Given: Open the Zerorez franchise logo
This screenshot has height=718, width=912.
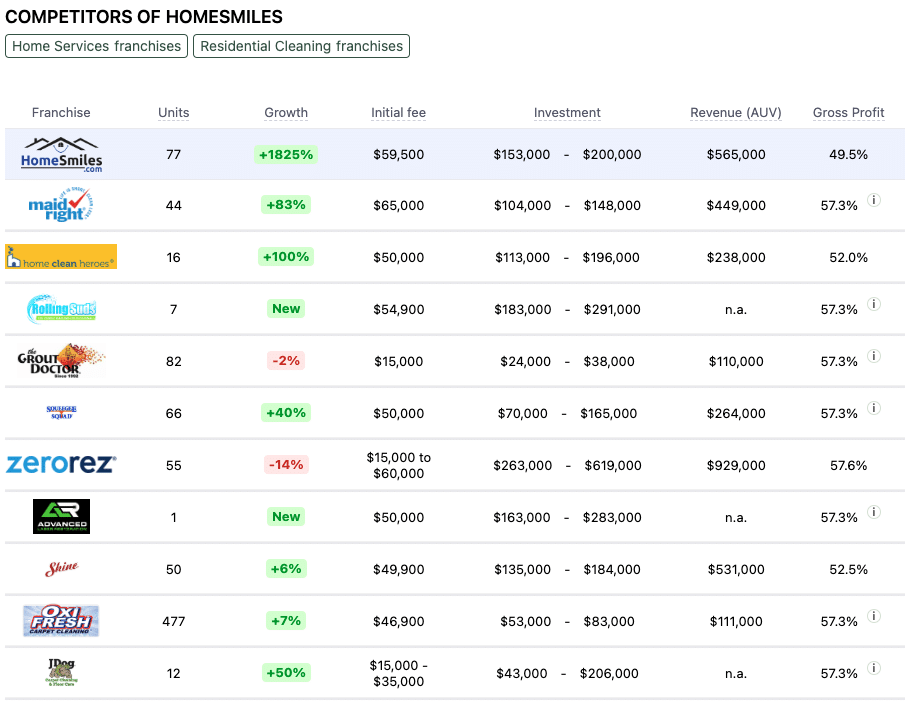Looking at the screenshot, I should 61,464.
